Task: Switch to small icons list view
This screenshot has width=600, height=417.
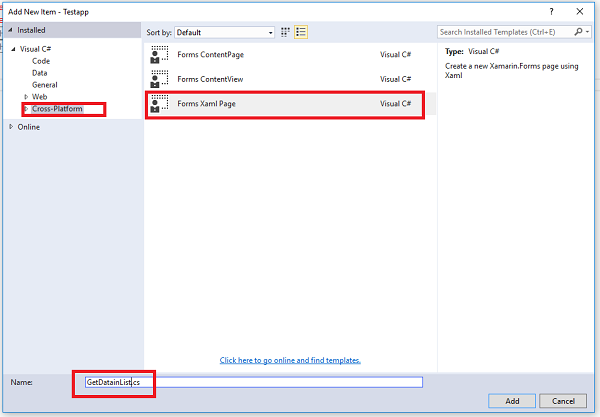Action: click(301, 32)
